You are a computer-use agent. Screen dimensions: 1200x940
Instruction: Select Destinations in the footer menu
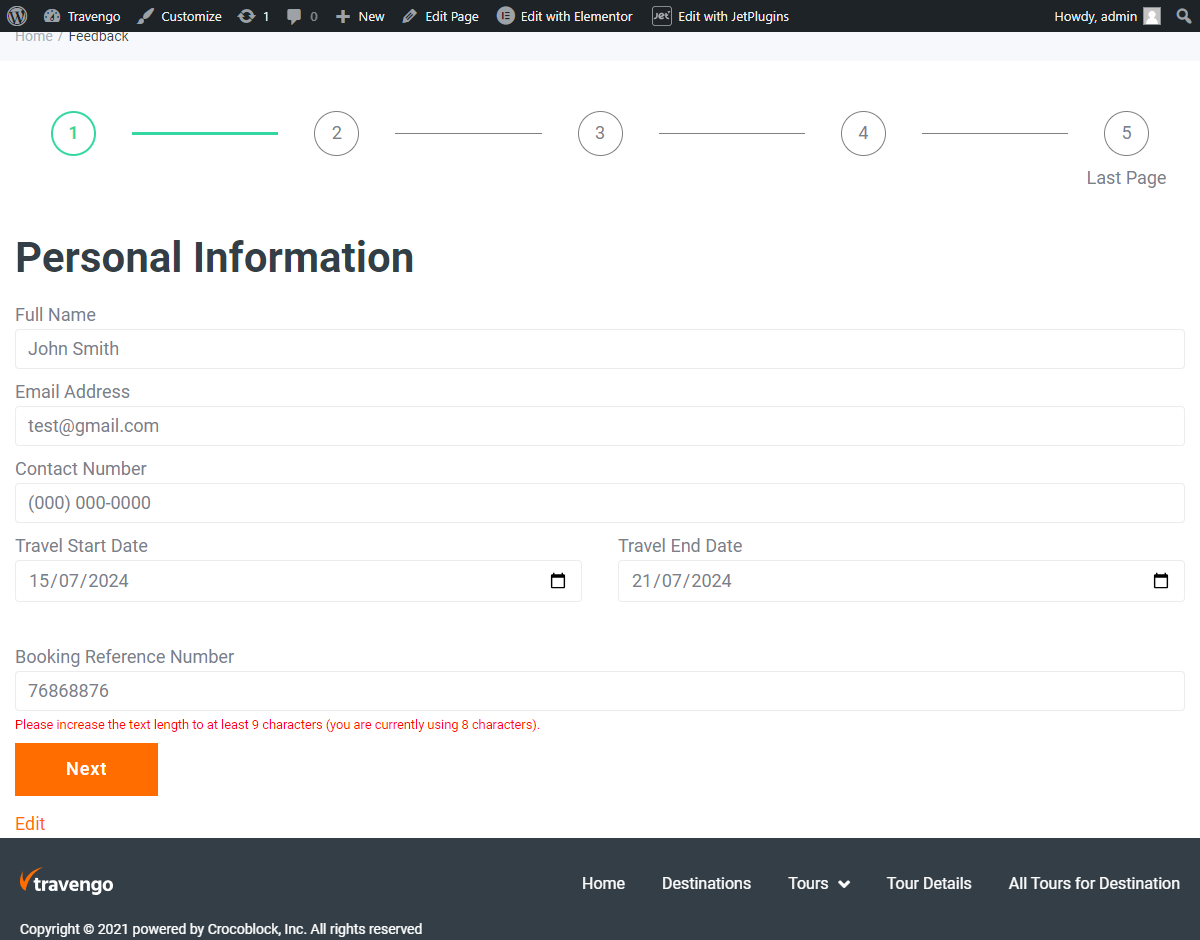click(x=706, y=883)
